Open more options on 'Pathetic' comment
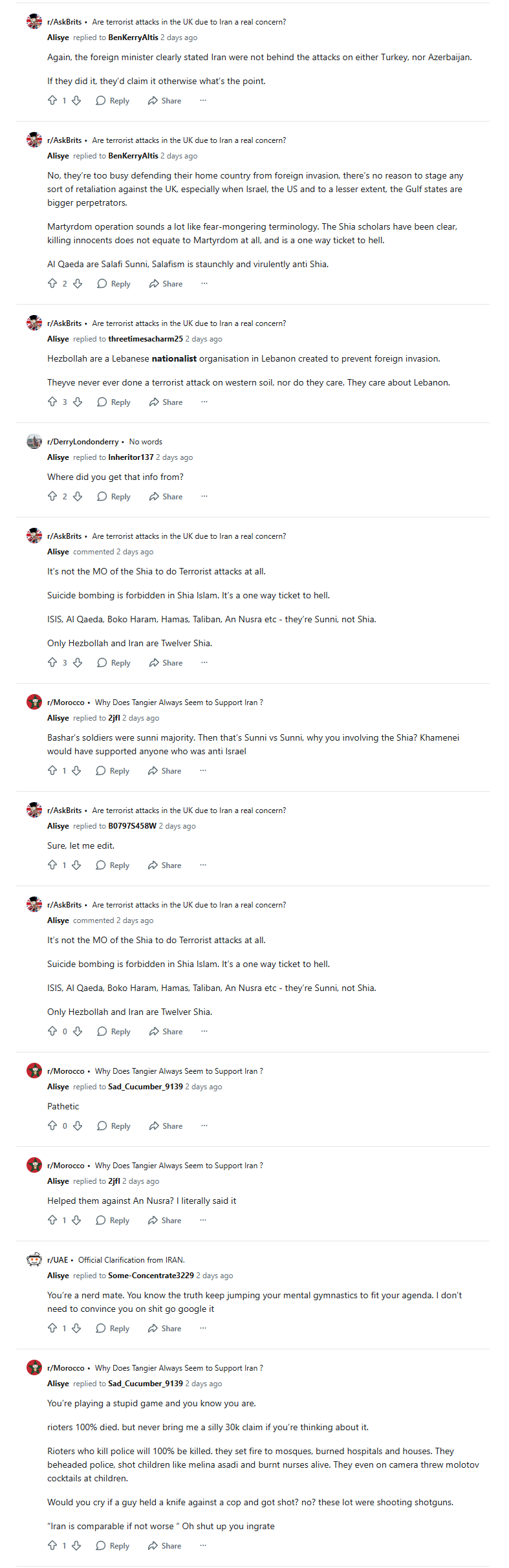 (x=204, y=1126)
